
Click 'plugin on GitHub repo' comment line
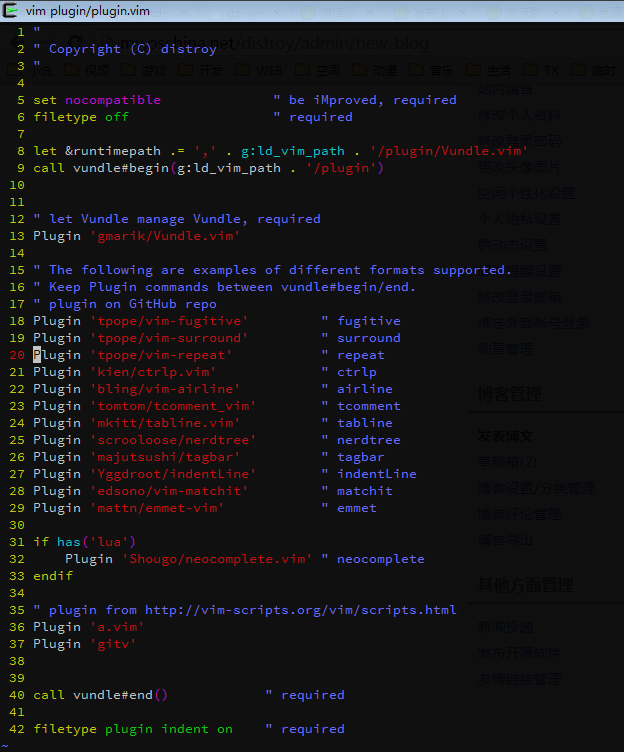click(x=125, y=304)
